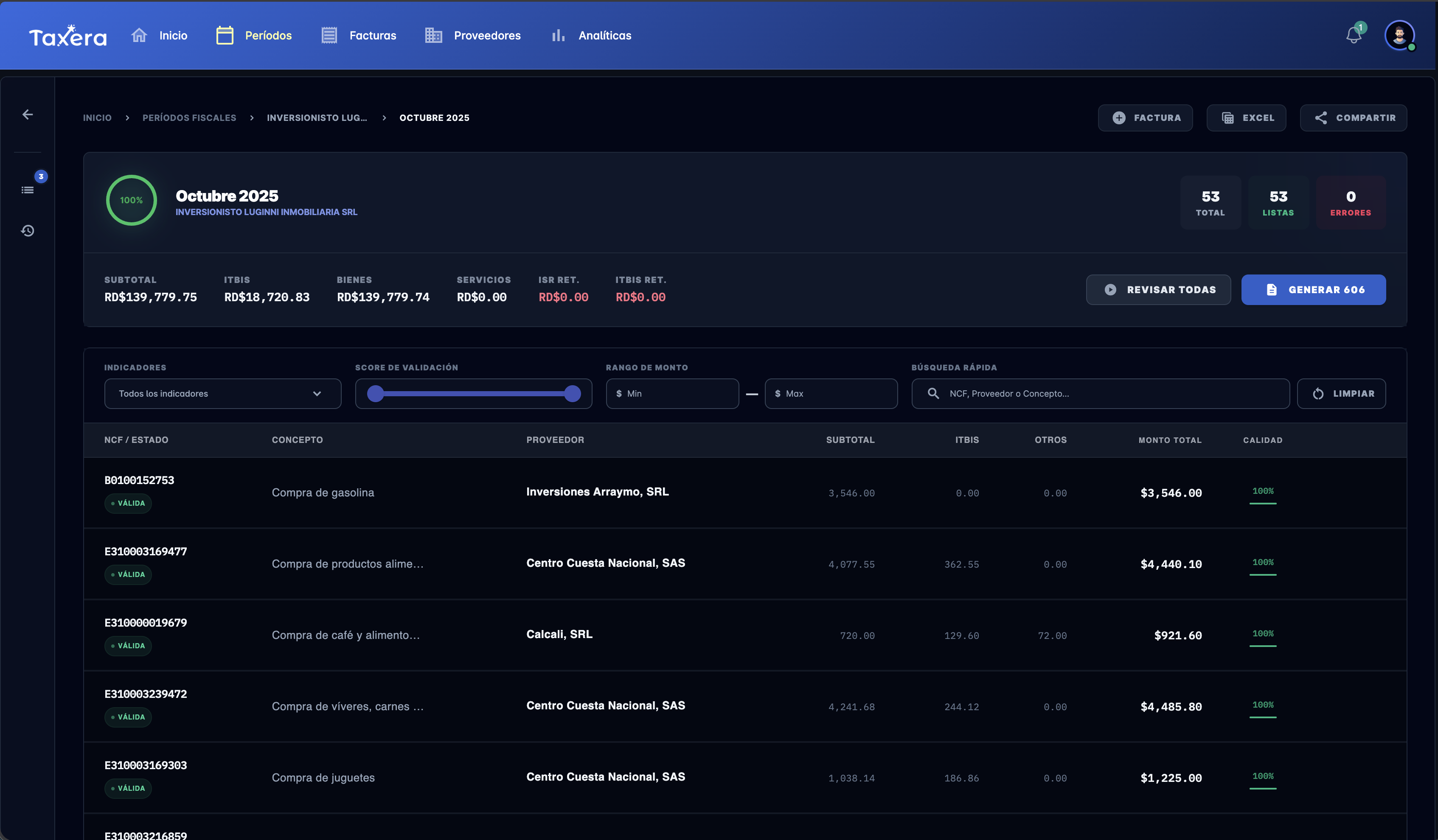Go to PERÍODOS FISCALES breadcrumb

coord(189,118)
